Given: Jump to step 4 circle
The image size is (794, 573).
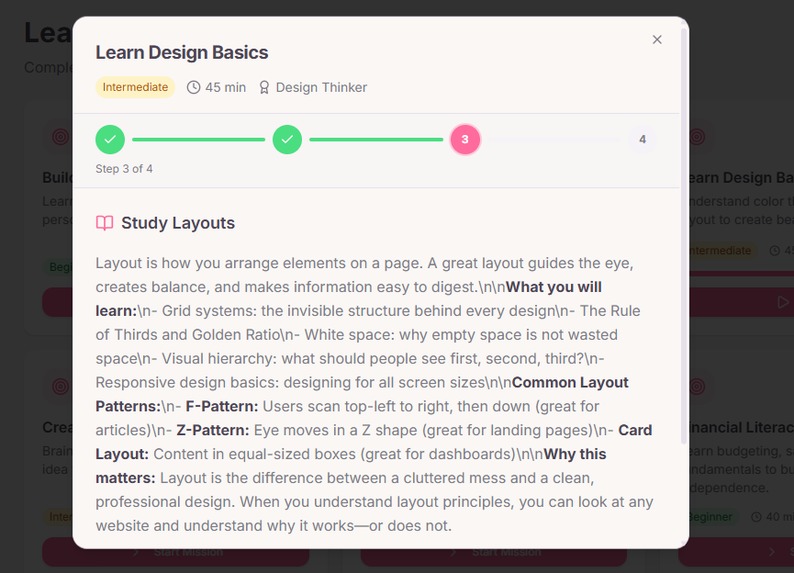Looking at the screenshot, I should pyautogui.click(x=642, y=139).
